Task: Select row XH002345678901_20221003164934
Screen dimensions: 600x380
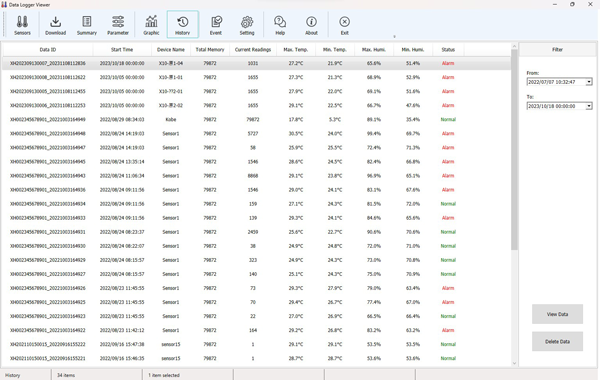Action: 256,204
